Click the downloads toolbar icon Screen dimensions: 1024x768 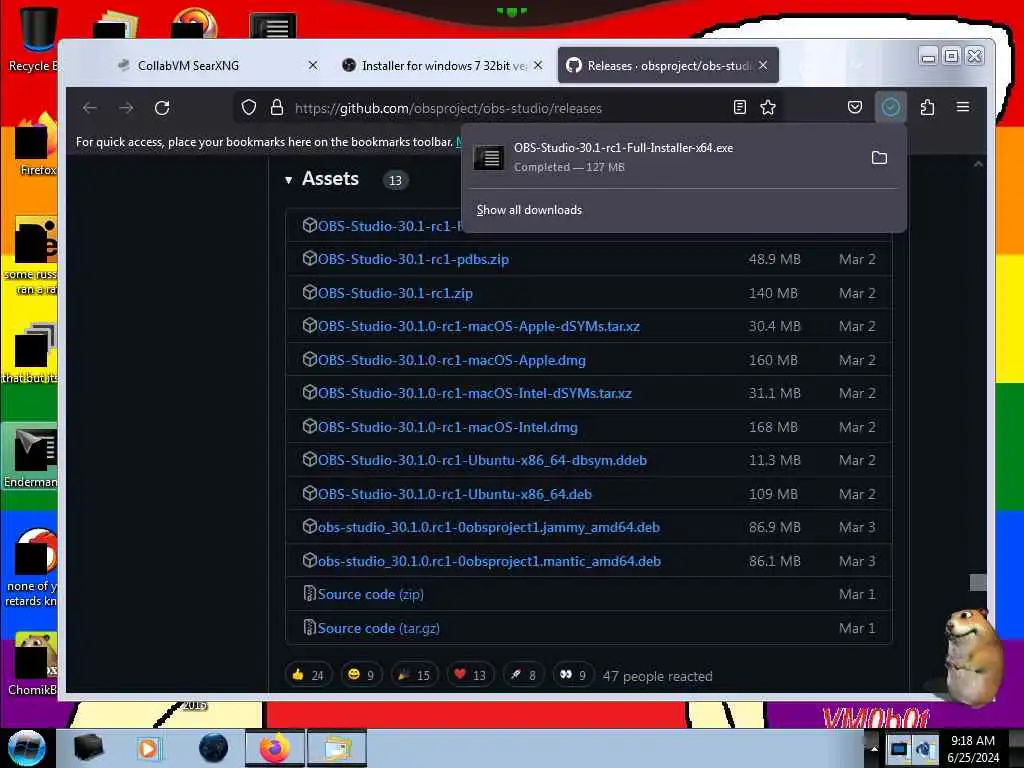[x=891, y=107]
